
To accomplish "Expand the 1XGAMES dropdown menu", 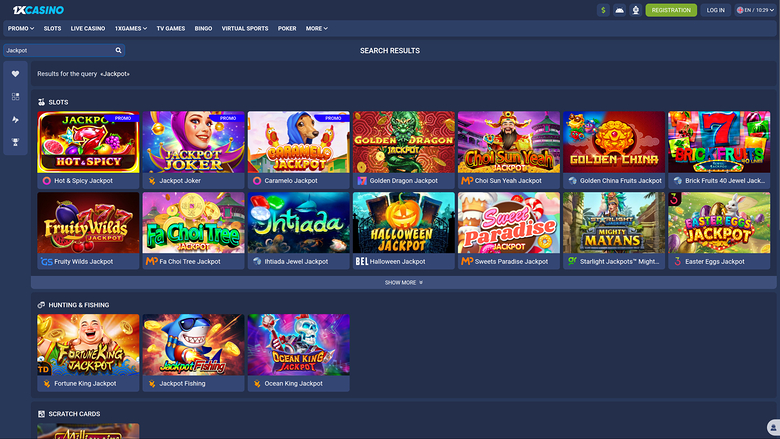I will tap(131, 29).
